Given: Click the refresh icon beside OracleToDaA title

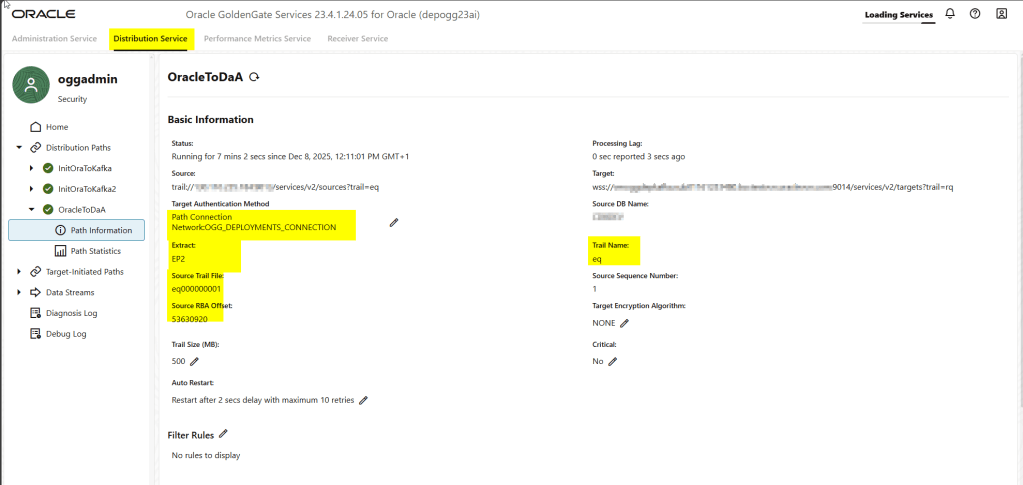Looking at the screenshot, I should pyautogui.click(x=254, y=77).
